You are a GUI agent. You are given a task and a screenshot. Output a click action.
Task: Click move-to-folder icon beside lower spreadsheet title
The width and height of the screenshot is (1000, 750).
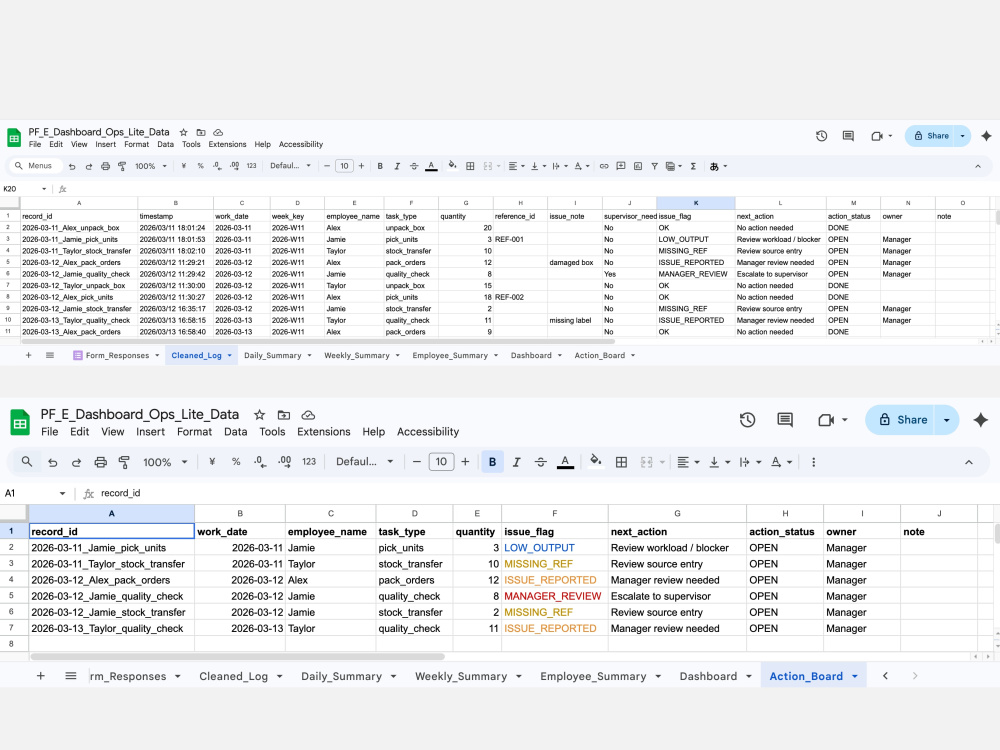(x=284, y=415)
